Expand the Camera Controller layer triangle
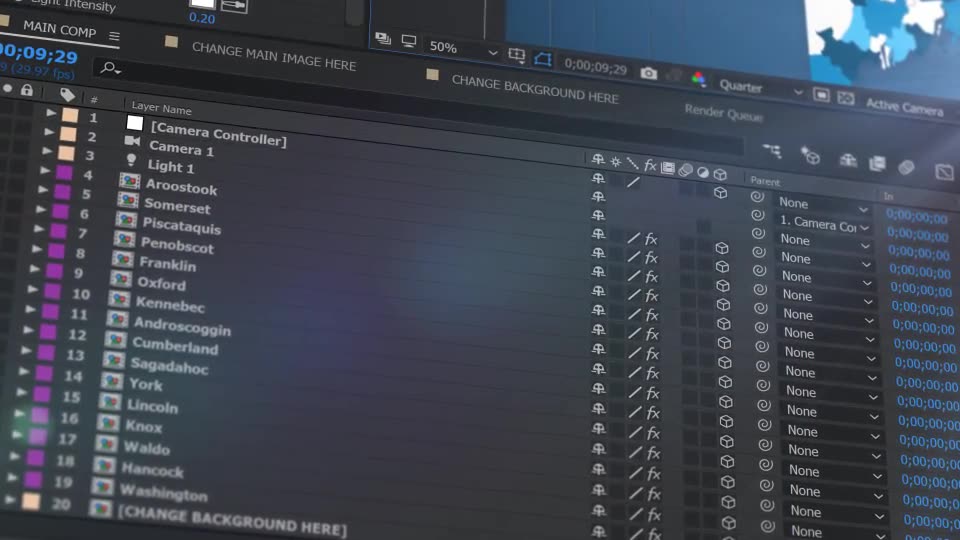This screenshot has width=960, height=540. point(51,113)
